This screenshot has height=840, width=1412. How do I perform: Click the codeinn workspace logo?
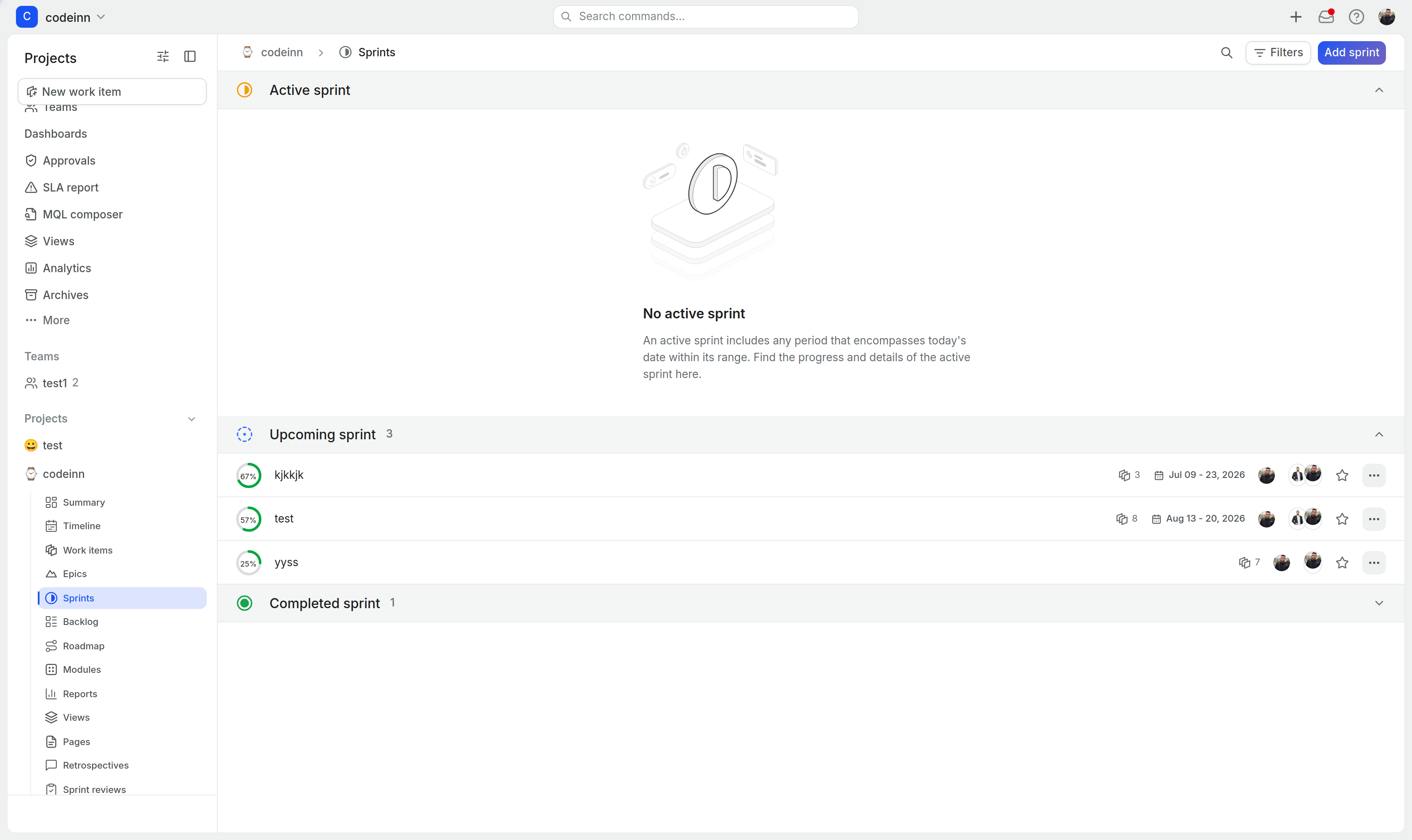coord(26,17)
